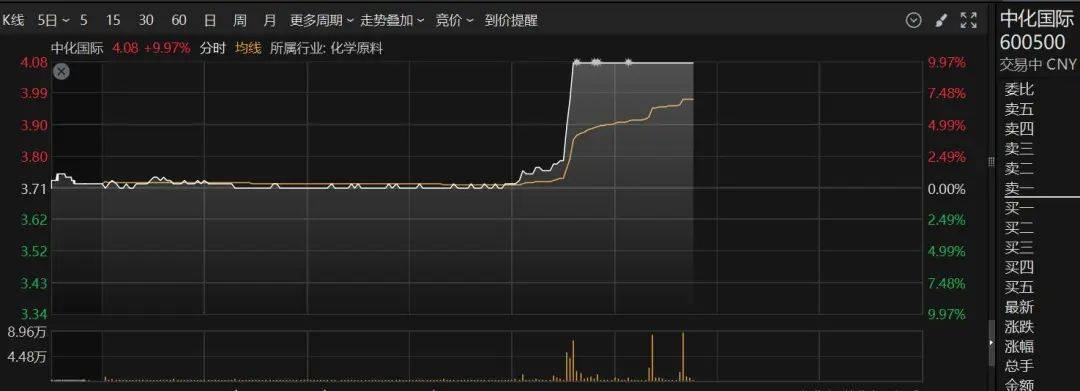Viewport: 1080px width, 391px height.
Task: Select the 60 minute period tab
Action: (x=179, y=21)
